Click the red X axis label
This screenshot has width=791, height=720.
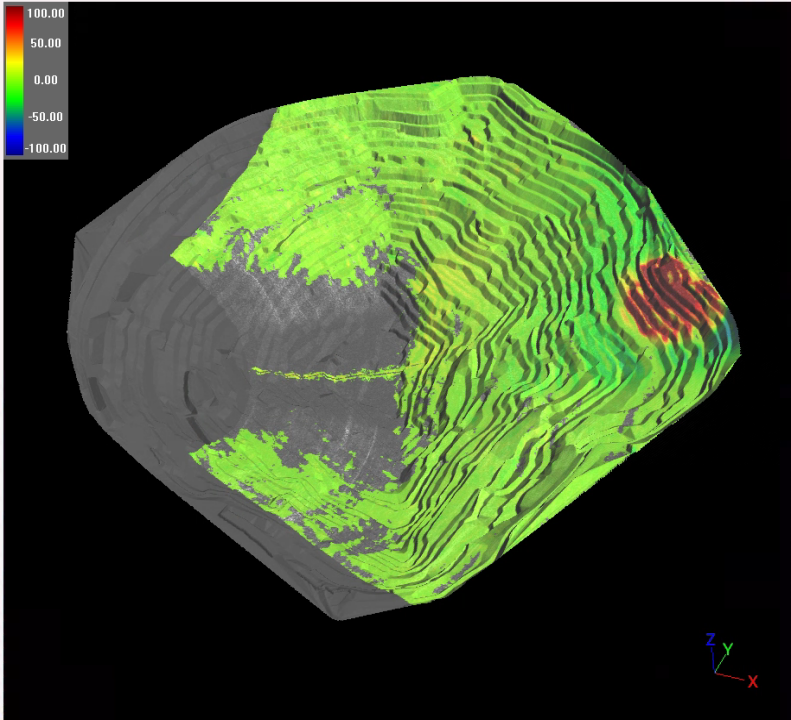[752, 682]
